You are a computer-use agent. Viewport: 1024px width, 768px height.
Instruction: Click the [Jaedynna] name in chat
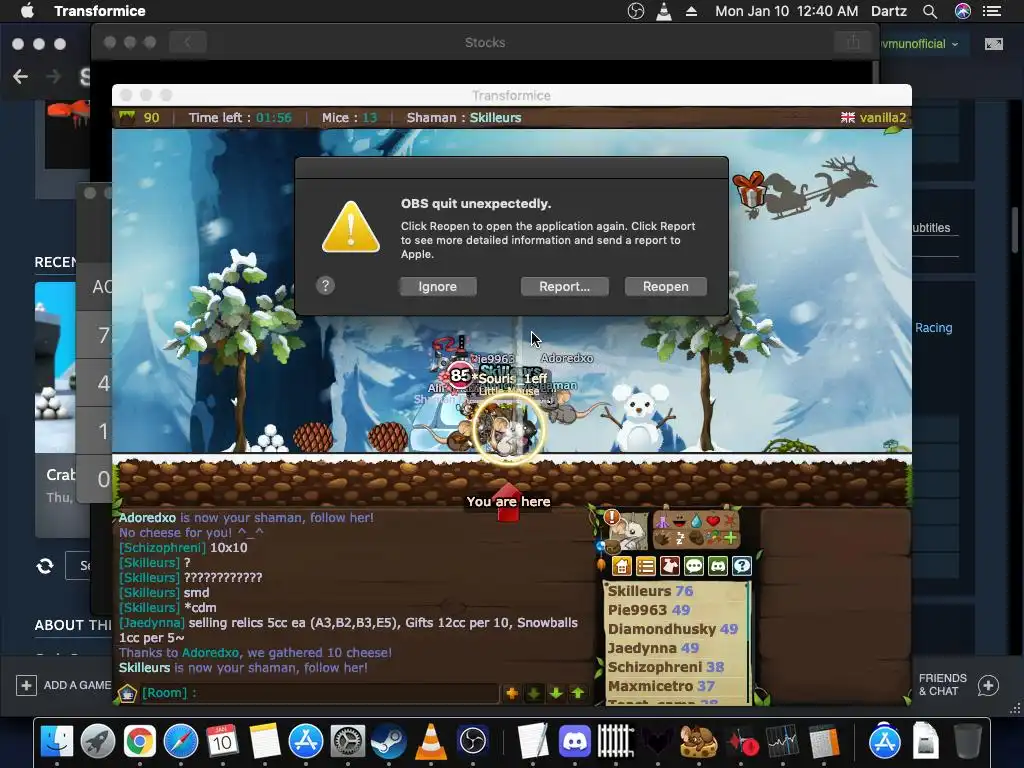tap(152, 622)
